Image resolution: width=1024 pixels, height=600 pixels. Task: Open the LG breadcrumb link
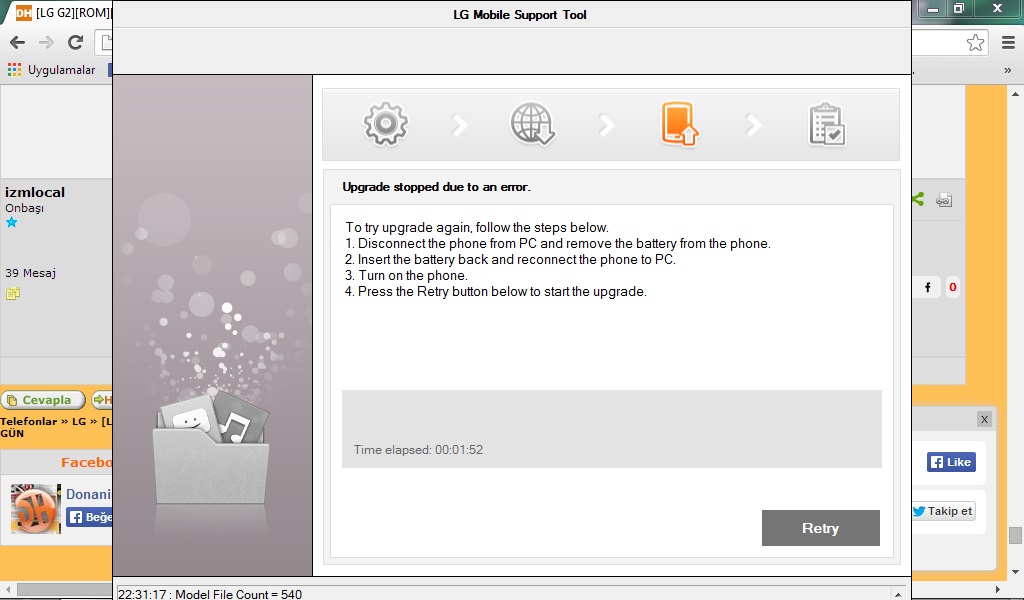click(79, 421)
